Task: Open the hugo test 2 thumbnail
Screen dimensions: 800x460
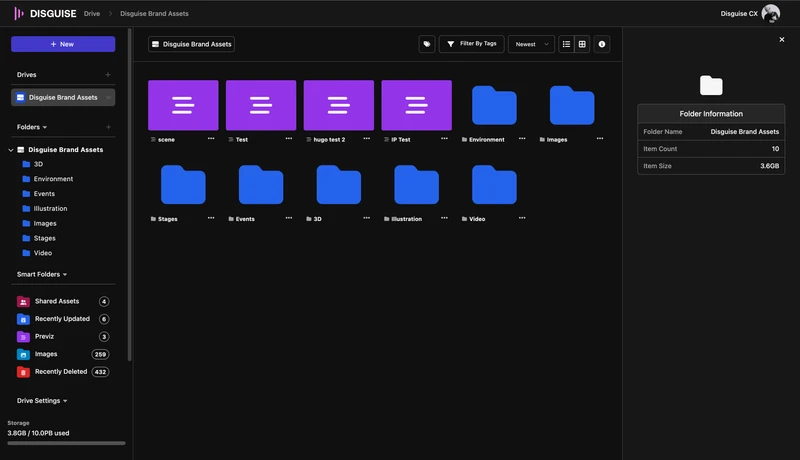Action: [339, 105]
